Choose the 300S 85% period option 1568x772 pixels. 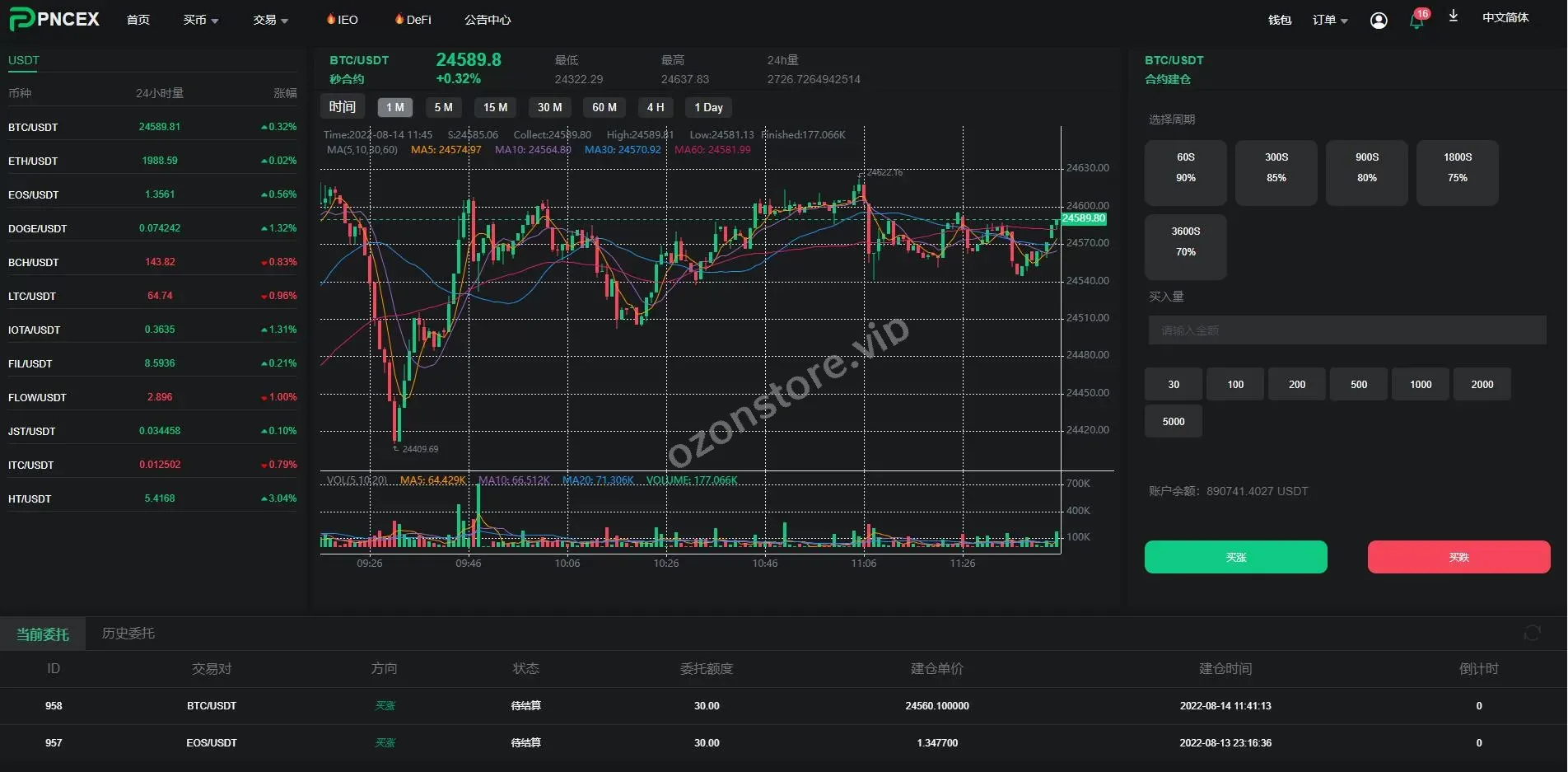click(x=1276, y=172)
